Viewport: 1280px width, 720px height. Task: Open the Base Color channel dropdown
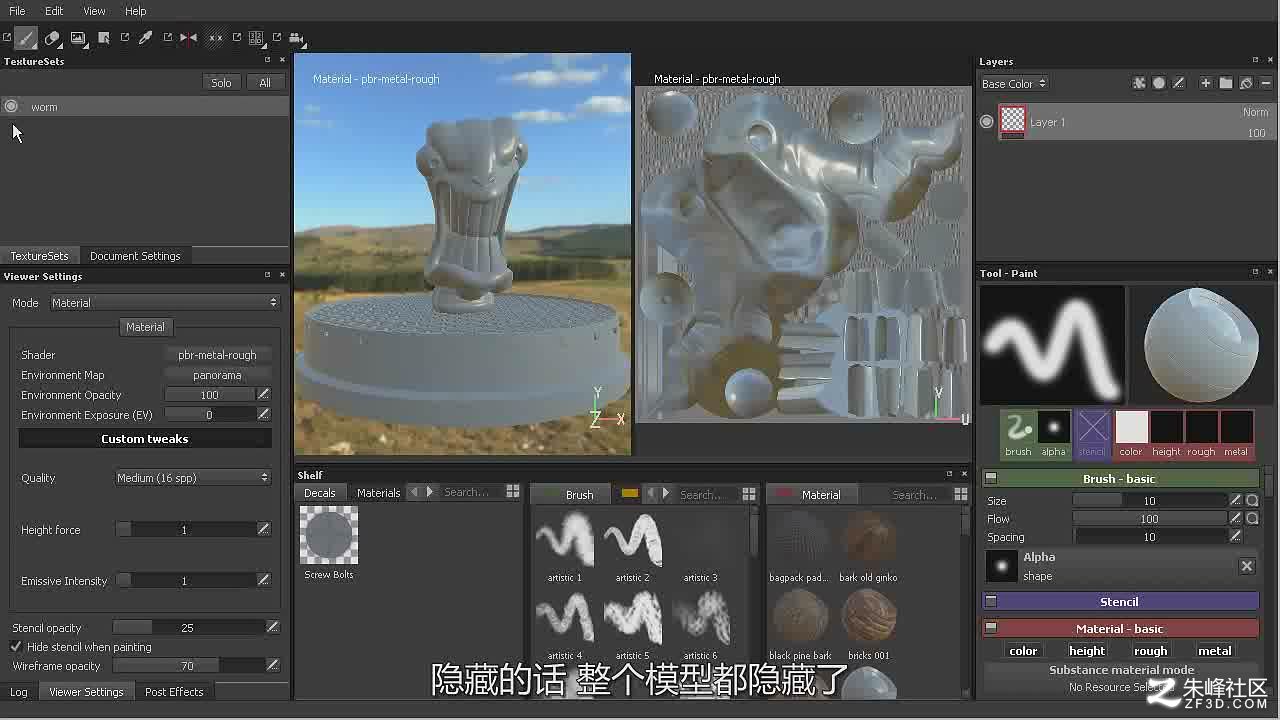click(x=1014, y=84)
